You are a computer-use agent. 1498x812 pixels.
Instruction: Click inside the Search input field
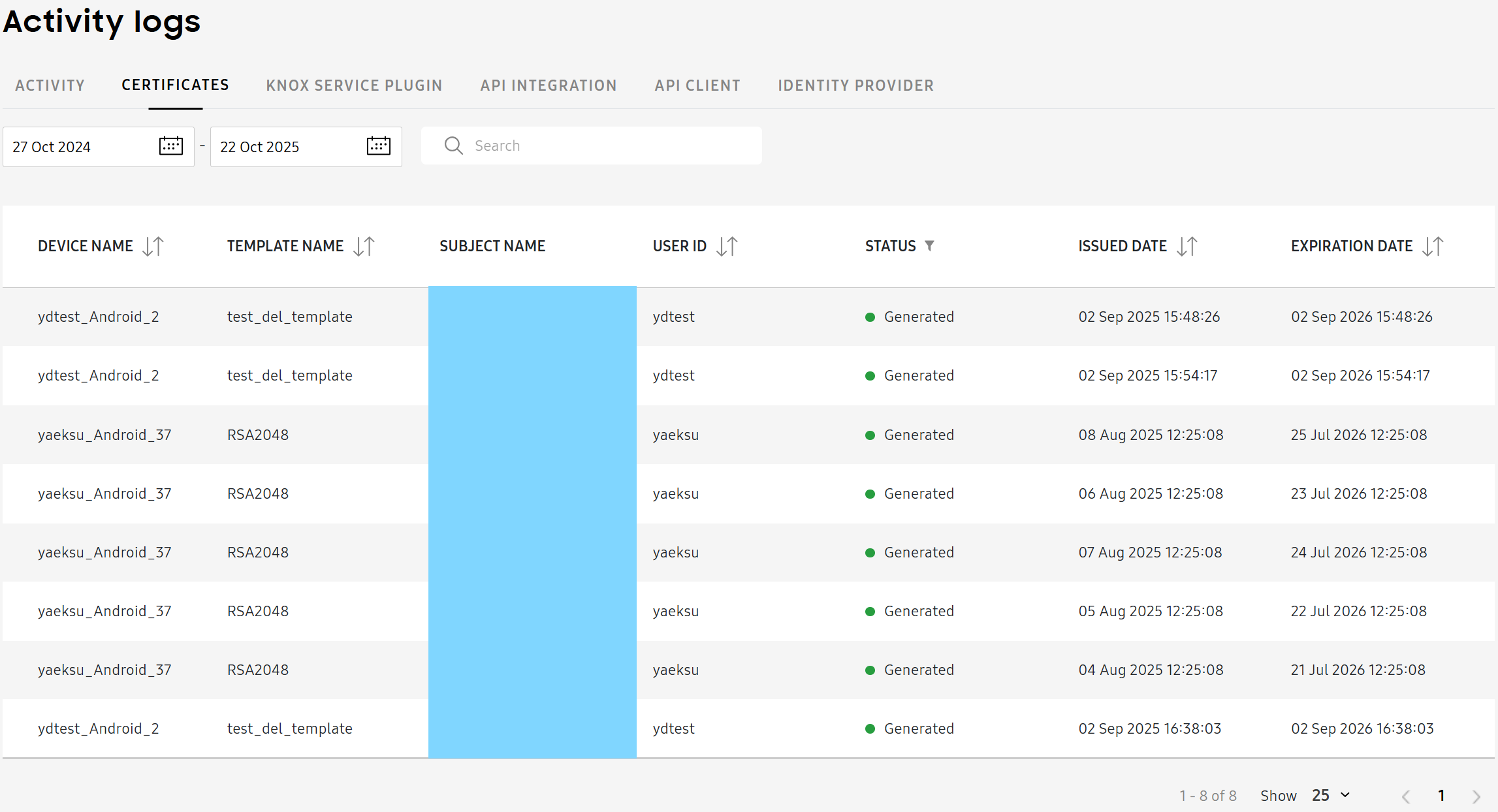click(x=588, y=145)
